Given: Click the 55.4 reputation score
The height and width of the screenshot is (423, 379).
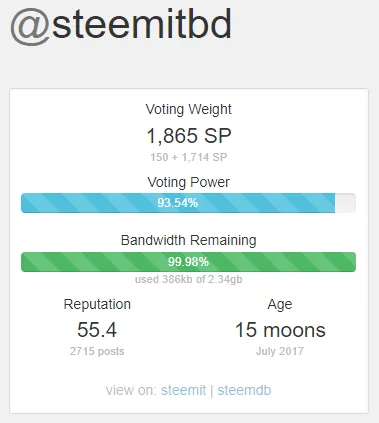Looking at the screenshot, I should pos(97,330).
